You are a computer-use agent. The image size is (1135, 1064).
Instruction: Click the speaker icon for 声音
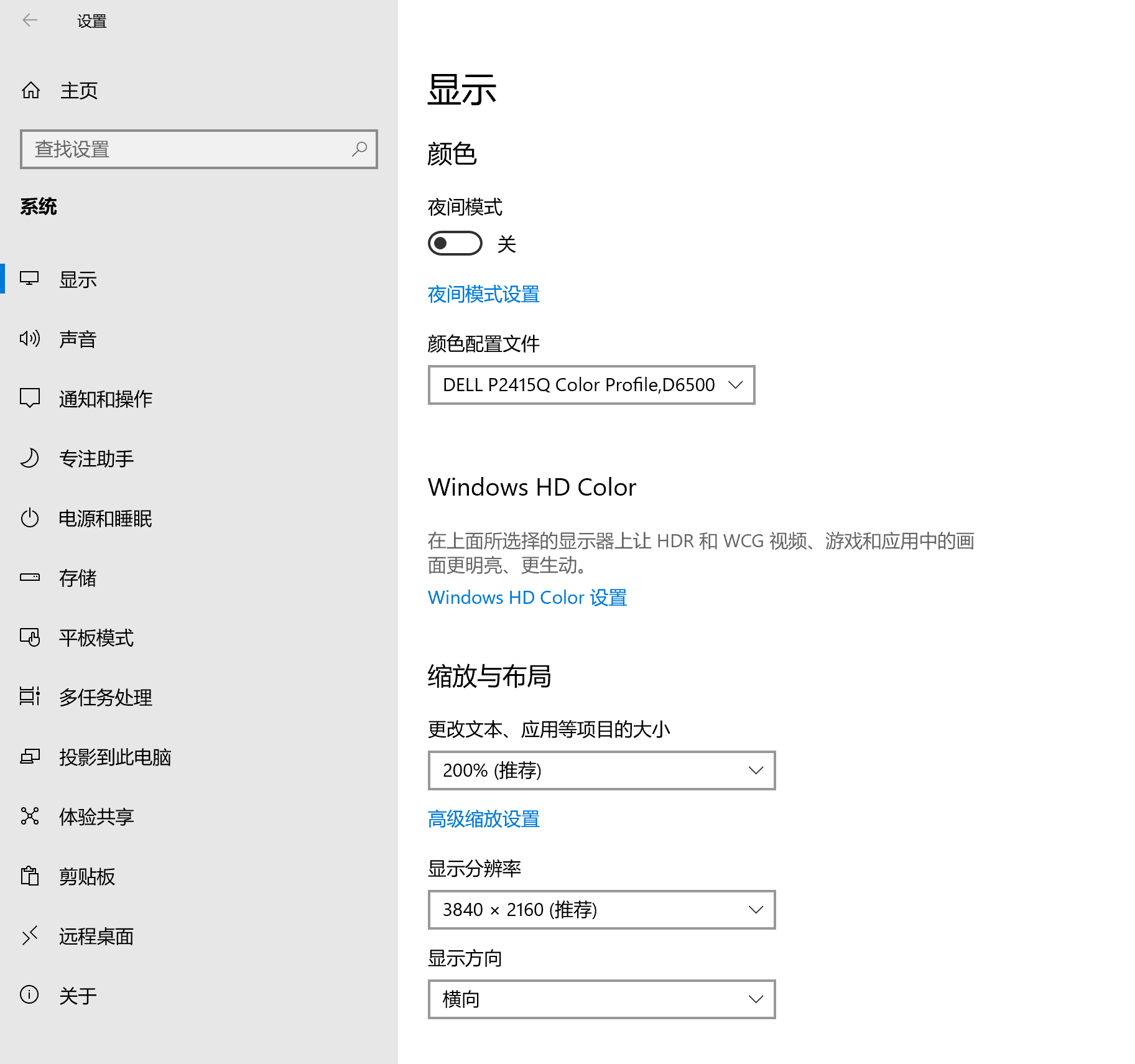click(x=30, y=339)
